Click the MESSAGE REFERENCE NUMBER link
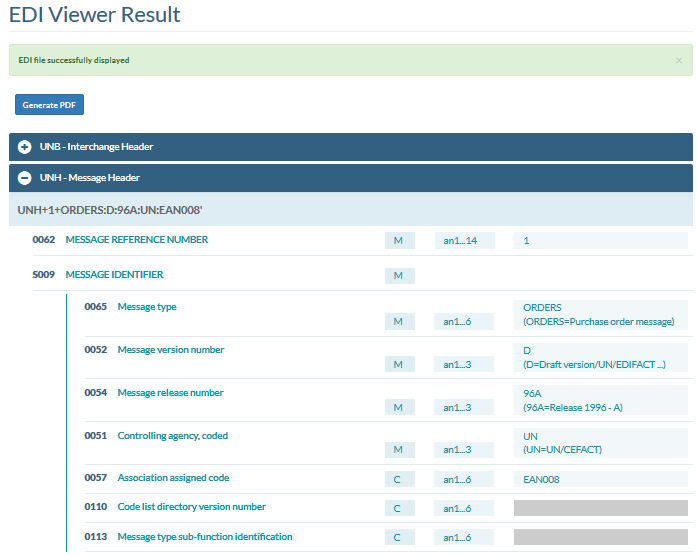This screenshot has height=556, width=697. click(136, 240)
